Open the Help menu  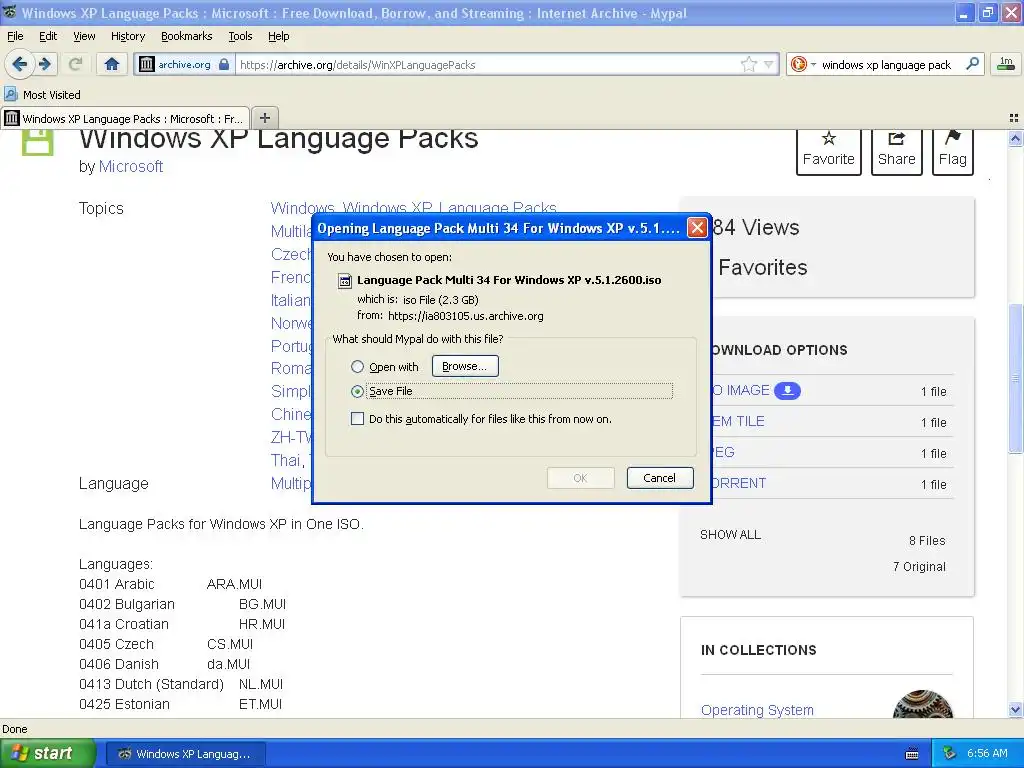(278, 36)
